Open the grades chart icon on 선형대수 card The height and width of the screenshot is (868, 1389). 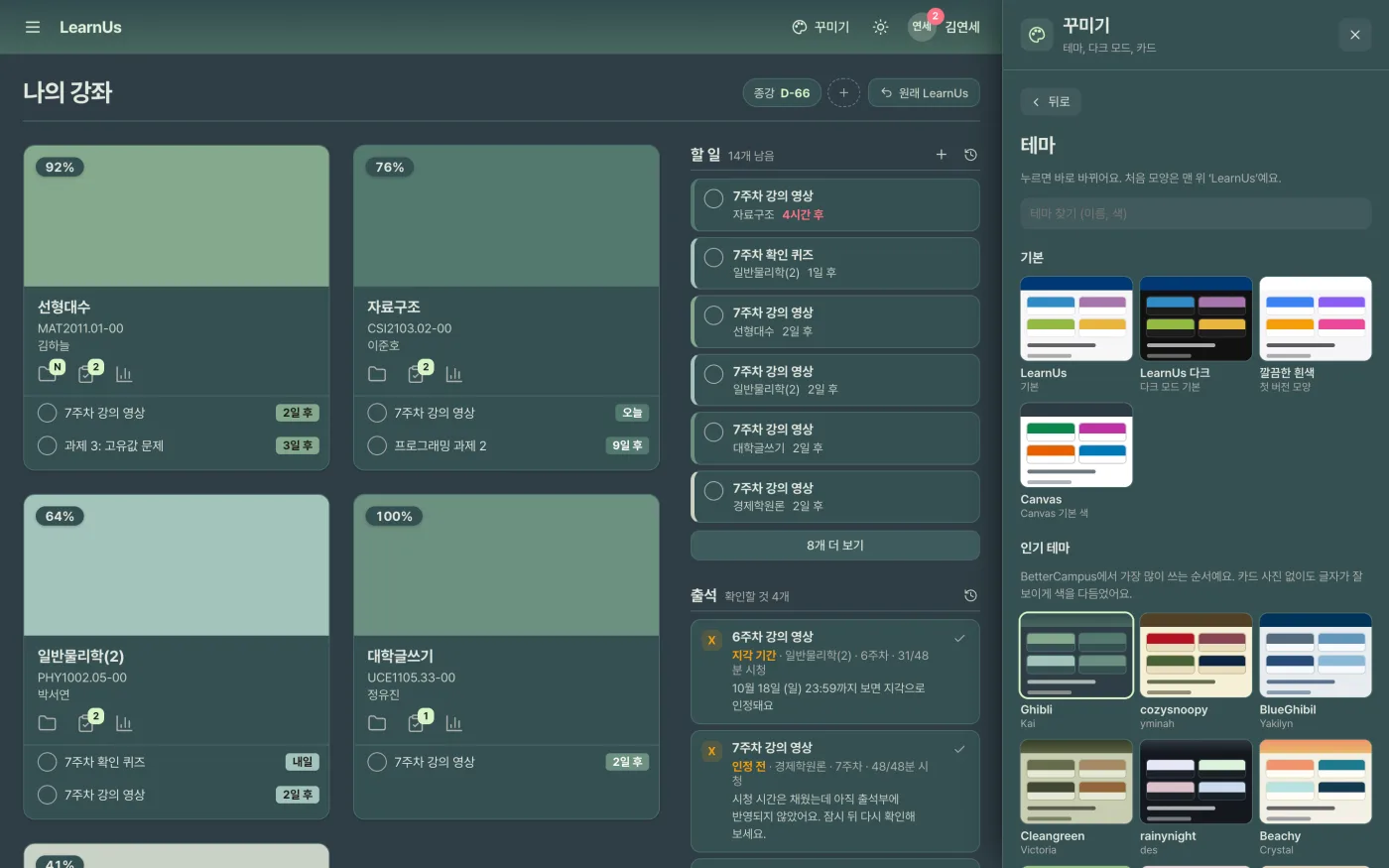pyautogui.click(x=124, y=374)
